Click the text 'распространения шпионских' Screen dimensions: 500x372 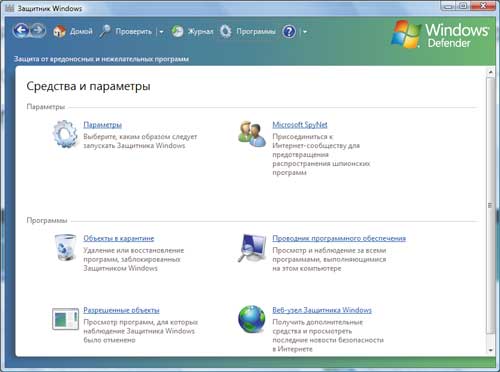tap(321, 164)
